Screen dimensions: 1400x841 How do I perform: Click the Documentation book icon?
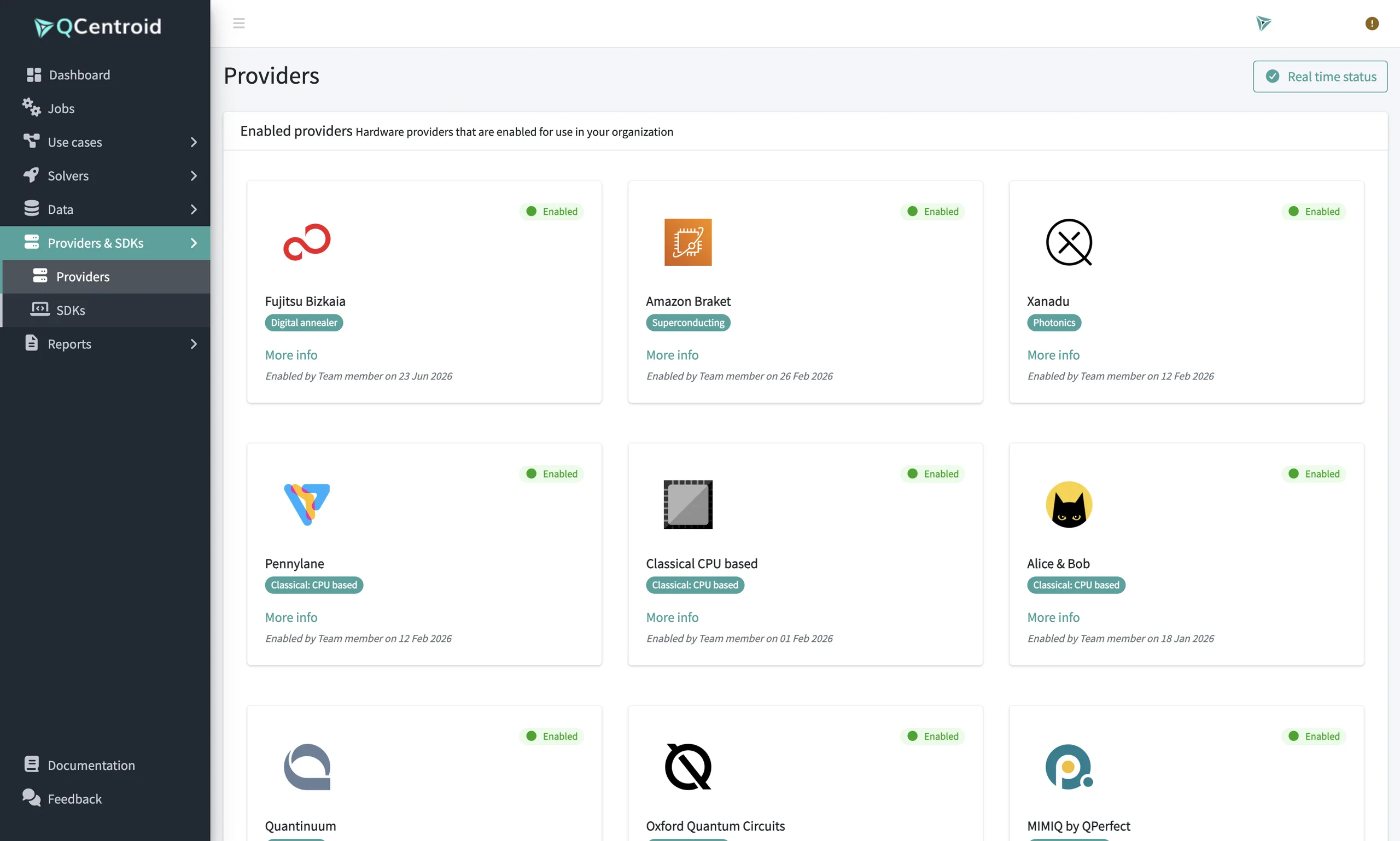[32, 764]
